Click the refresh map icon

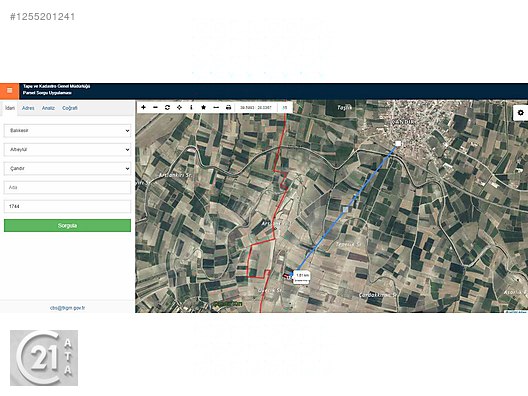(167, 107)
